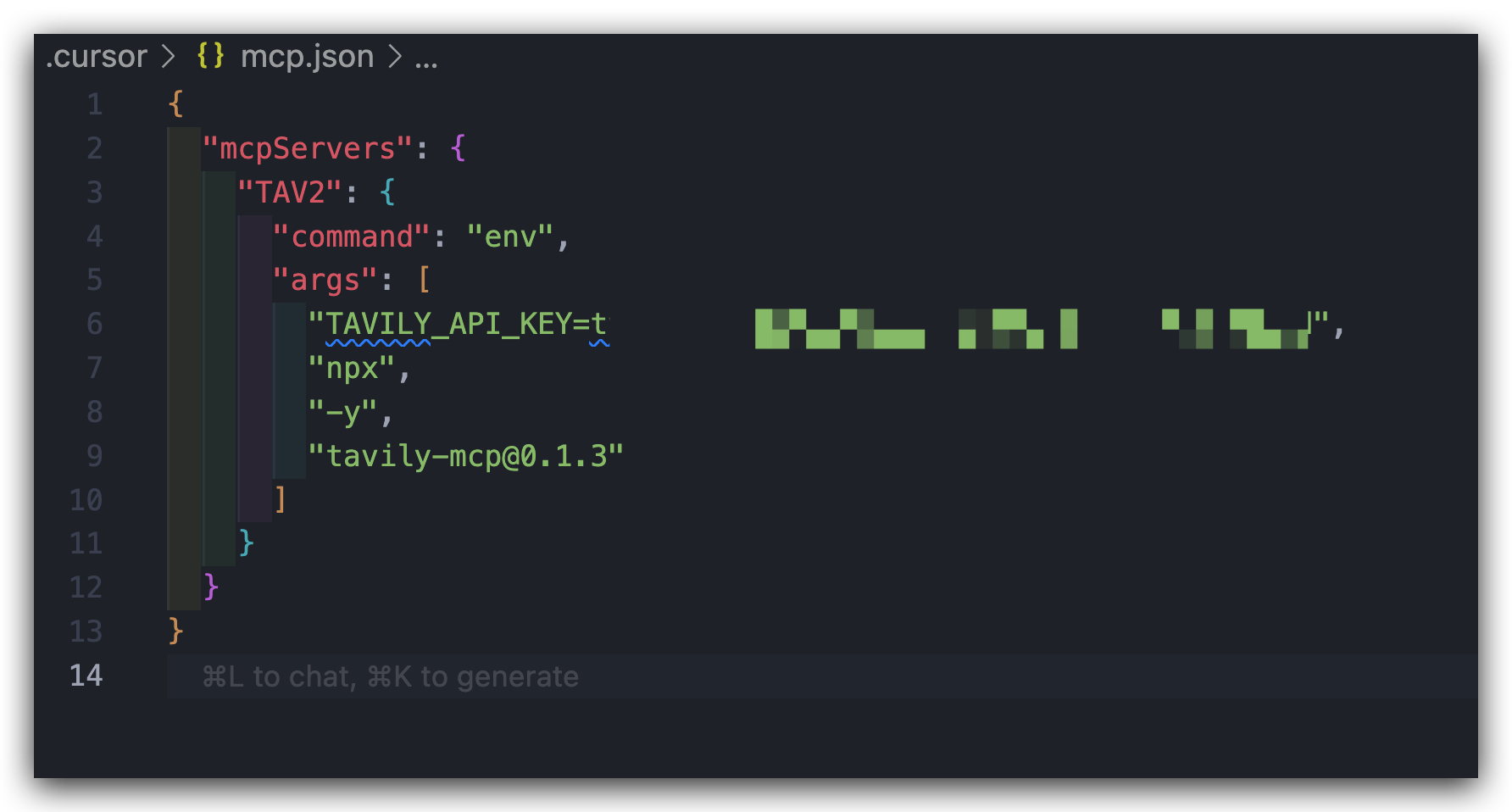The width and height of the screenshot is (1512, 812).
Task: Expand the chevron after mcp.json breadcrumb
Action: click(x=394, y=56)
